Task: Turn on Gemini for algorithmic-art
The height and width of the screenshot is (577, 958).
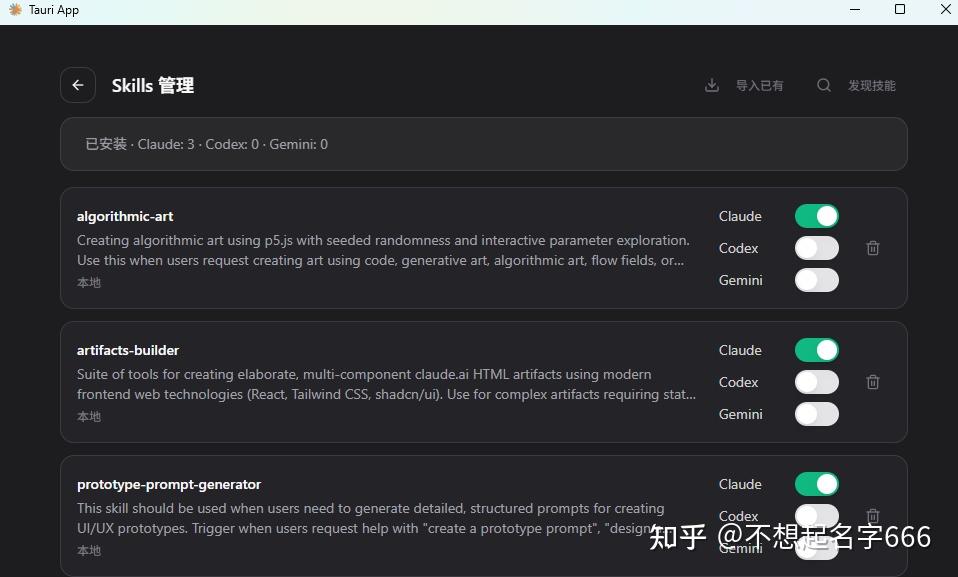Action: pyautogui.click(x=817, y=280)
